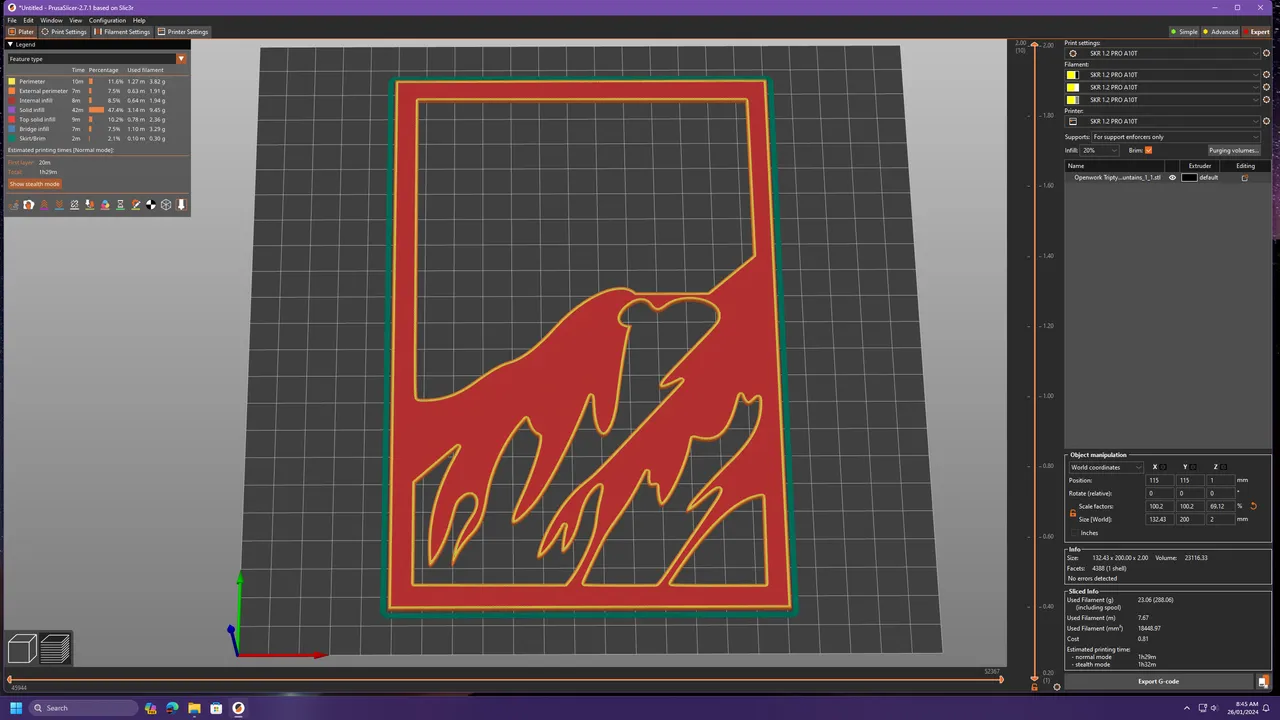Toggle the wireframe shells icon in legend
This screenshot has height=720, width=1280.
point(166,205)
